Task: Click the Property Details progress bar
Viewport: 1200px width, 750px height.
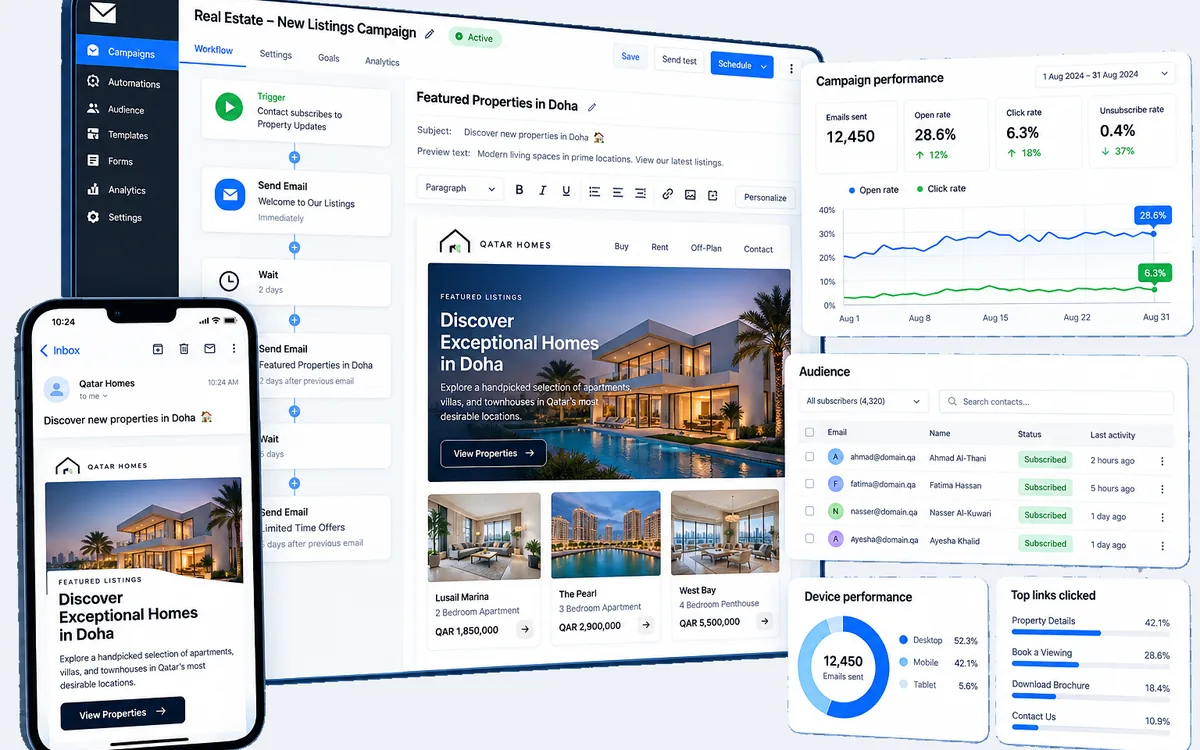Action: click(x=1090, y=633)
